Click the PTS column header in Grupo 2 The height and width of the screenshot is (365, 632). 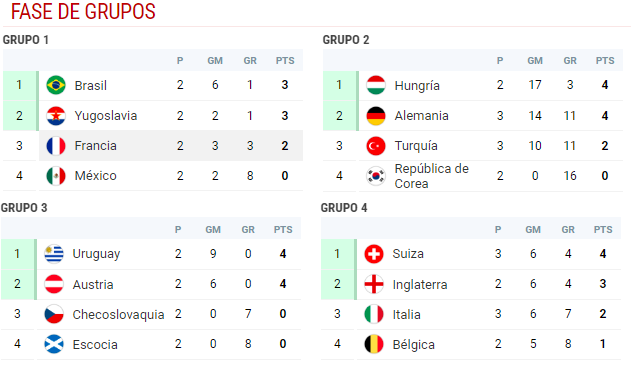[x=605, y=60]
